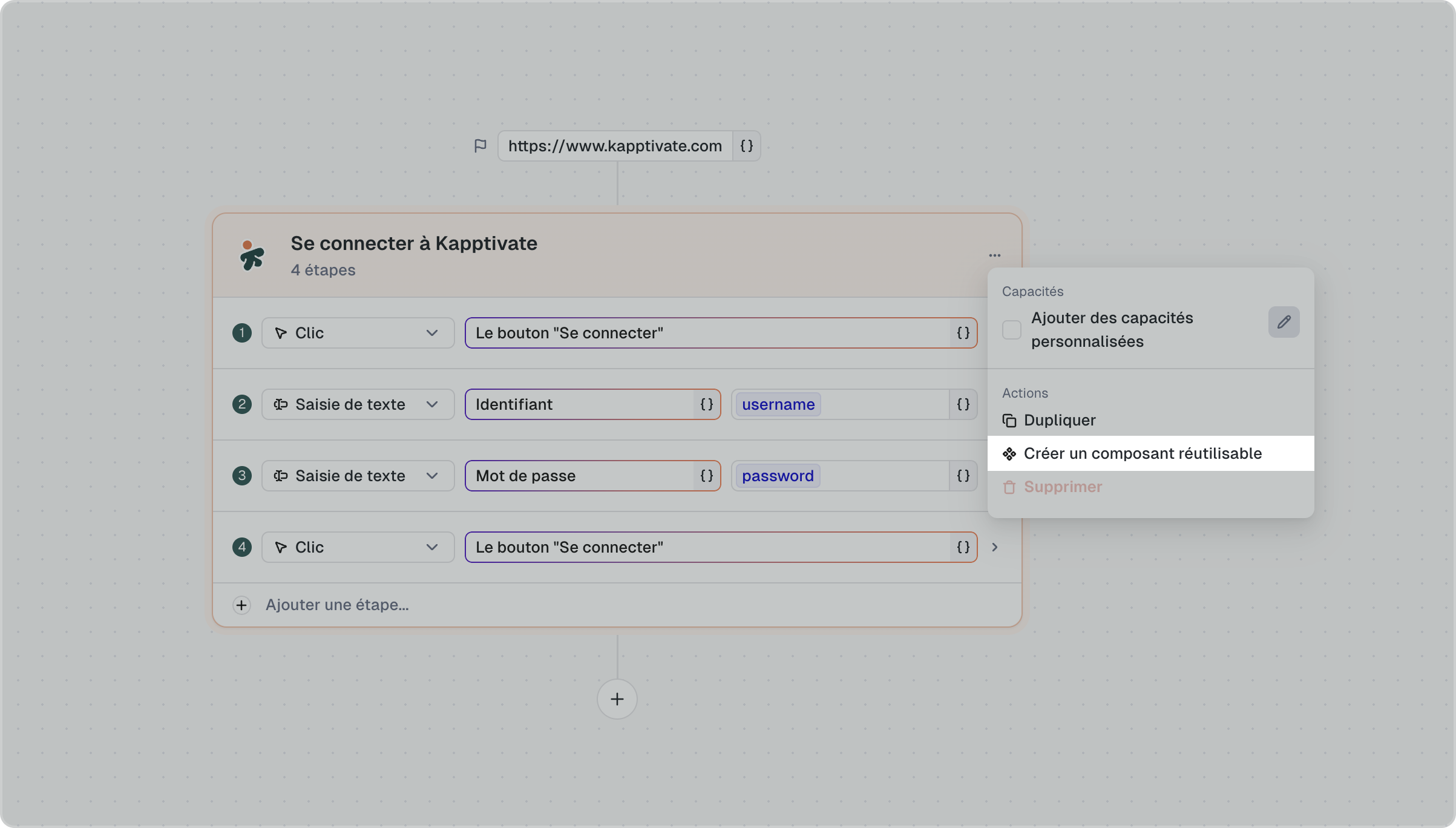Click the Kapptivate logo in card header
The image size is (1456, 828).
coord(251,255)
